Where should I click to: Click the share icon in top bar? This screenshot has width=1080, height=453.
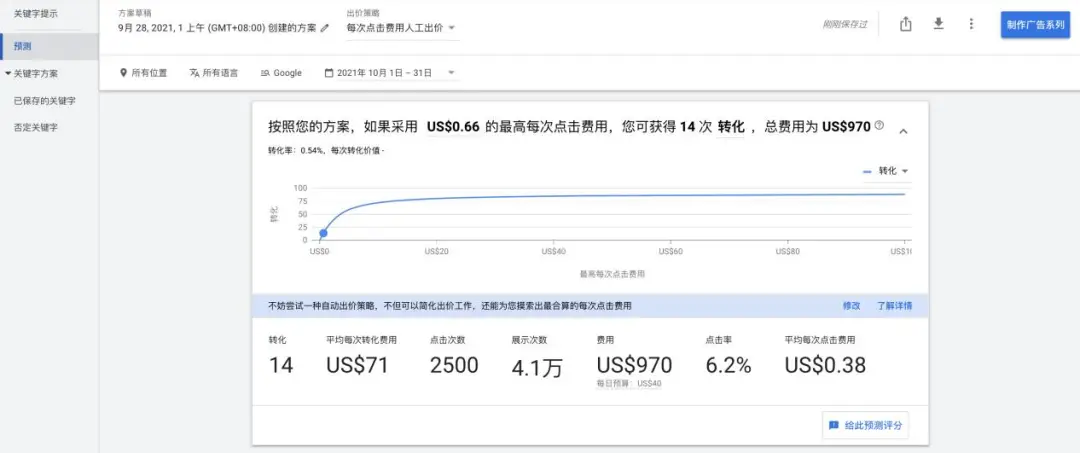pyautogui.click(x=906, y=24)
